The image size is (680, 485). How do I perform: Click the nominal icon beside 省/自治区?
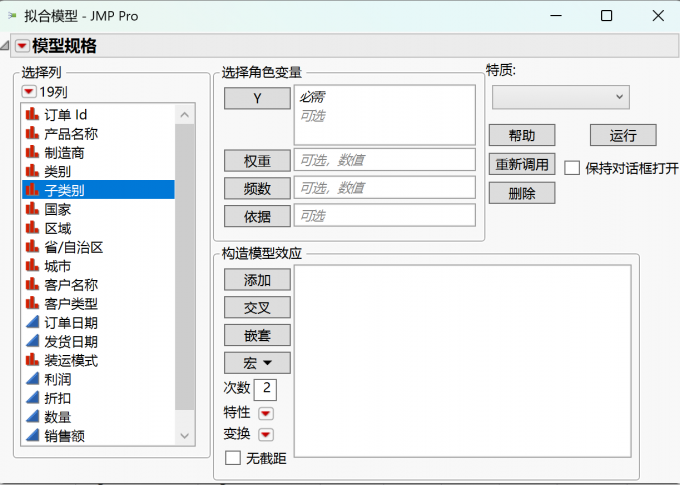pyautogui.click(x=32, y=246)
